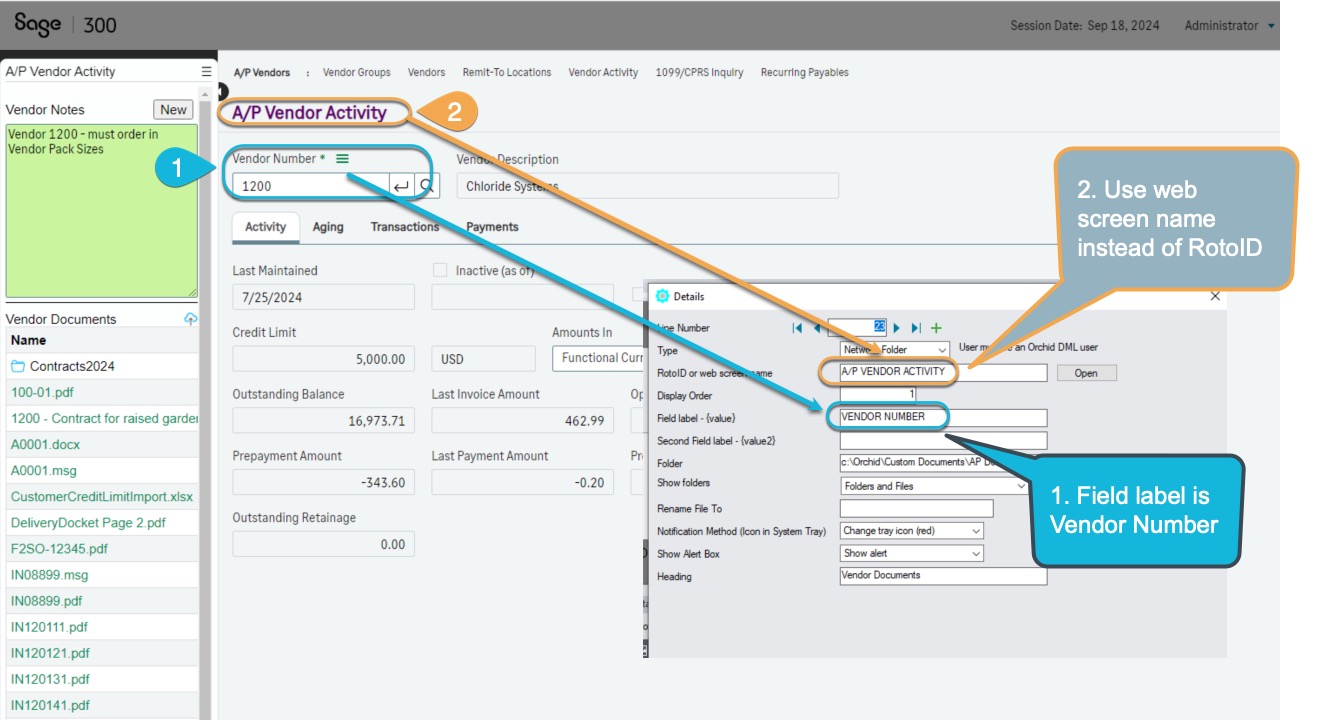This screenshot has width=1327, height=720.
Task: Switch to the Payments tab
Action: click(492, 227)
